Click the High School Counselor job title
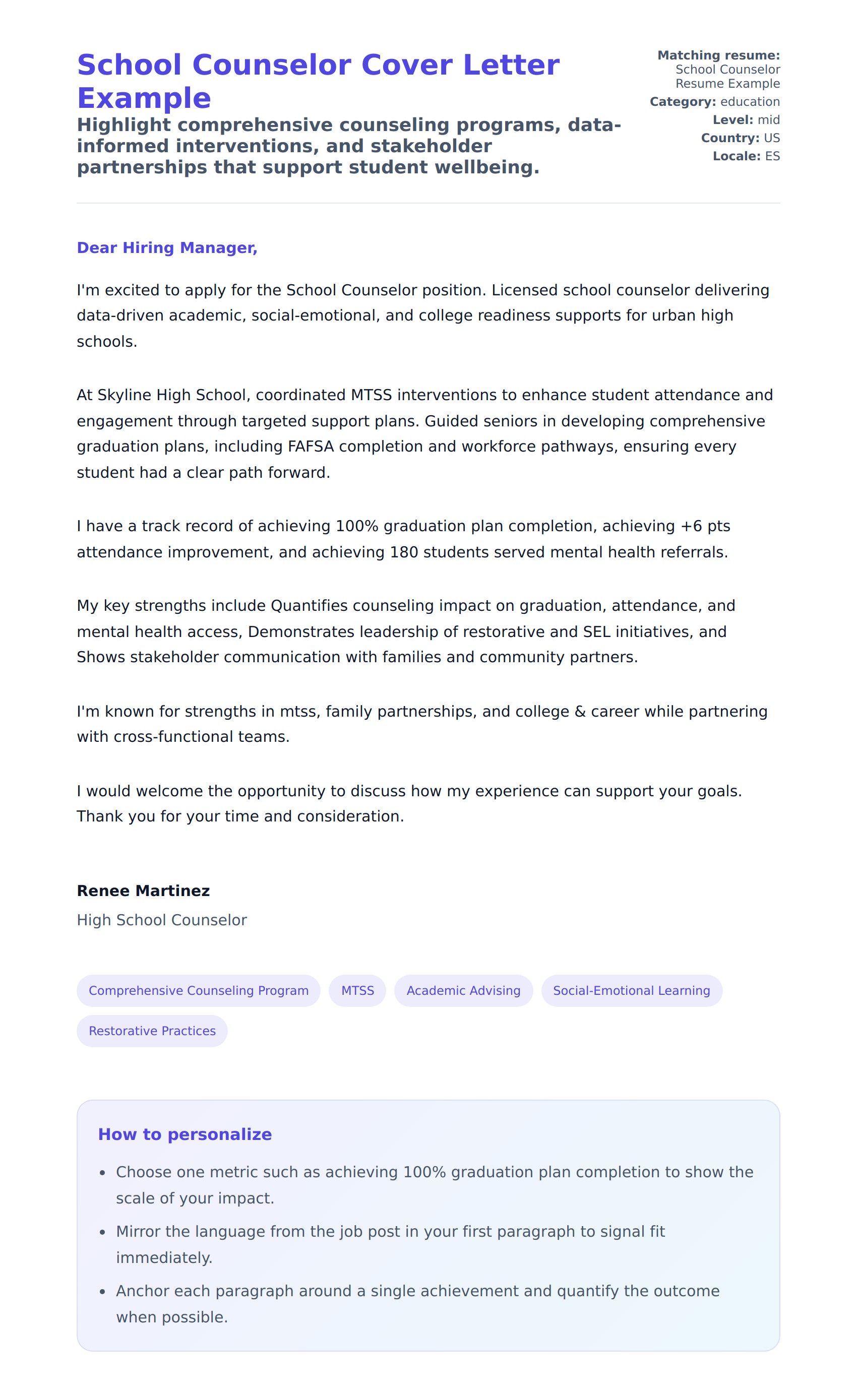857x1400 pixels. (161, 920)
